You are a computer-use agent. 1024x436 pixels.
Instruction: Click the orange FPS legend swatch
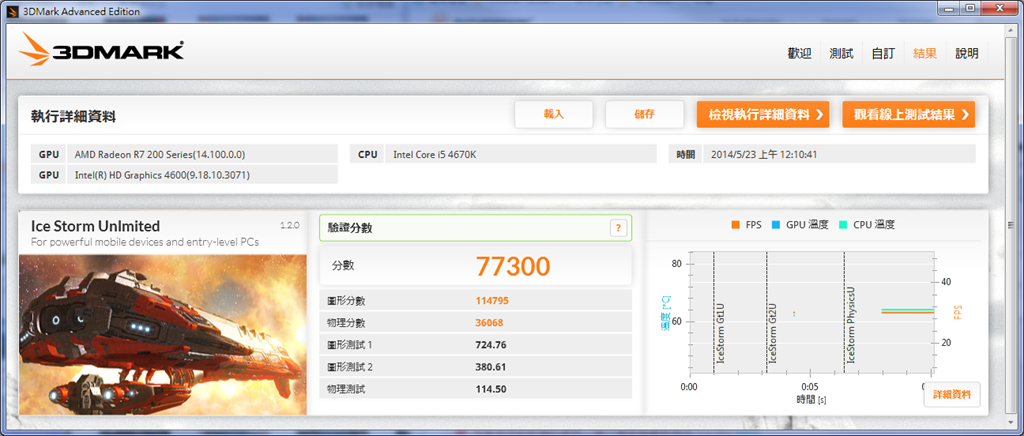click(x=735, y=225)
